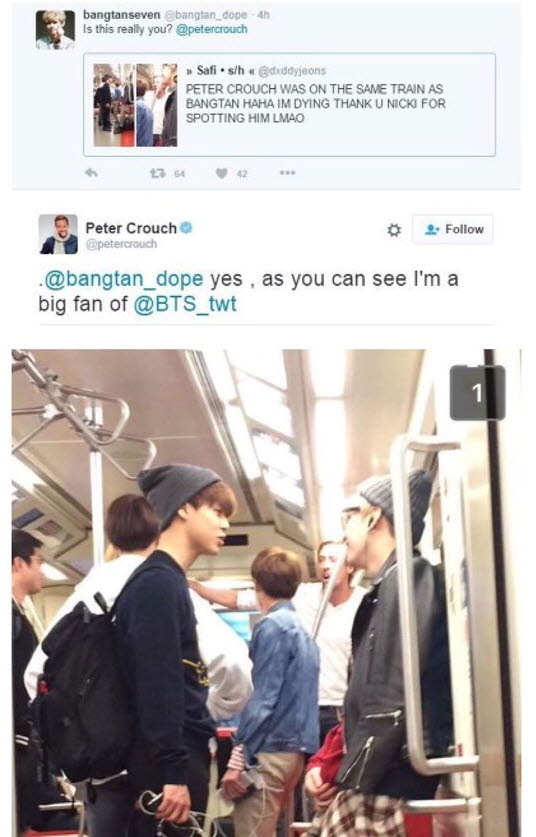Click the Peter Crouch display name
The width and height of the screenshot is (536, 837).
point(131,228)
